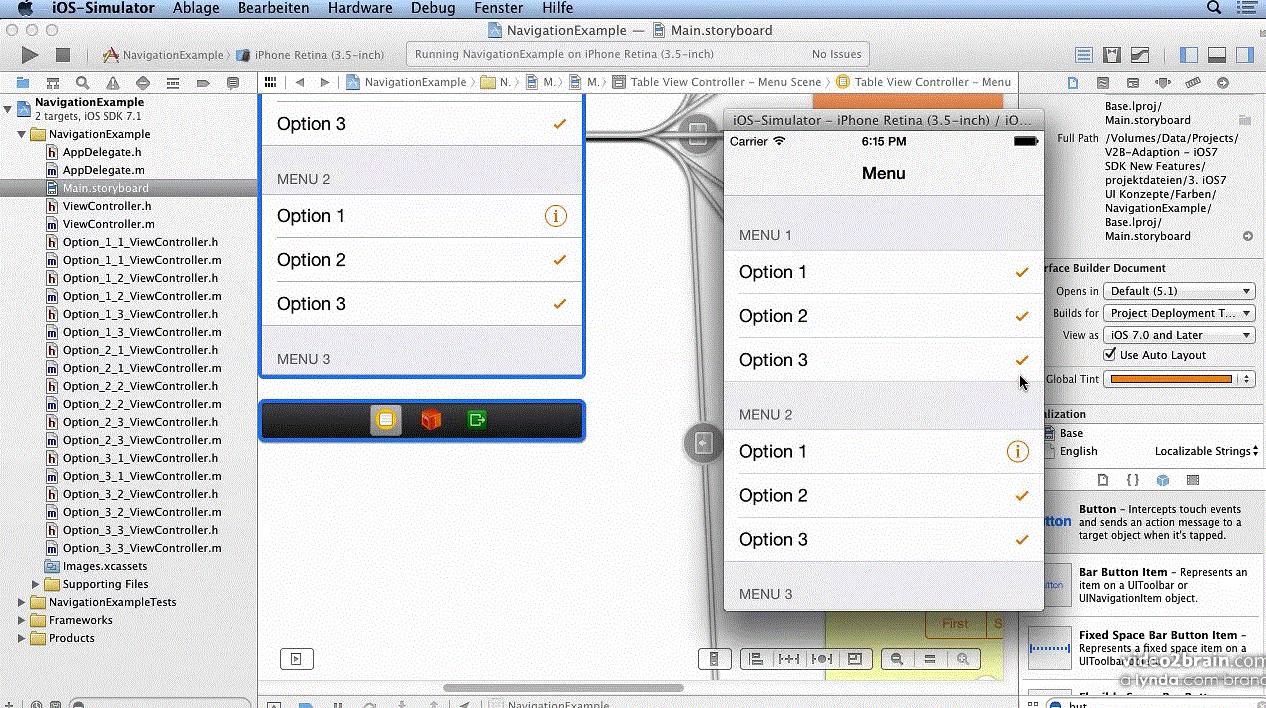
Task: Click the green Exit icon in scene dock
Action: point(477,421)
